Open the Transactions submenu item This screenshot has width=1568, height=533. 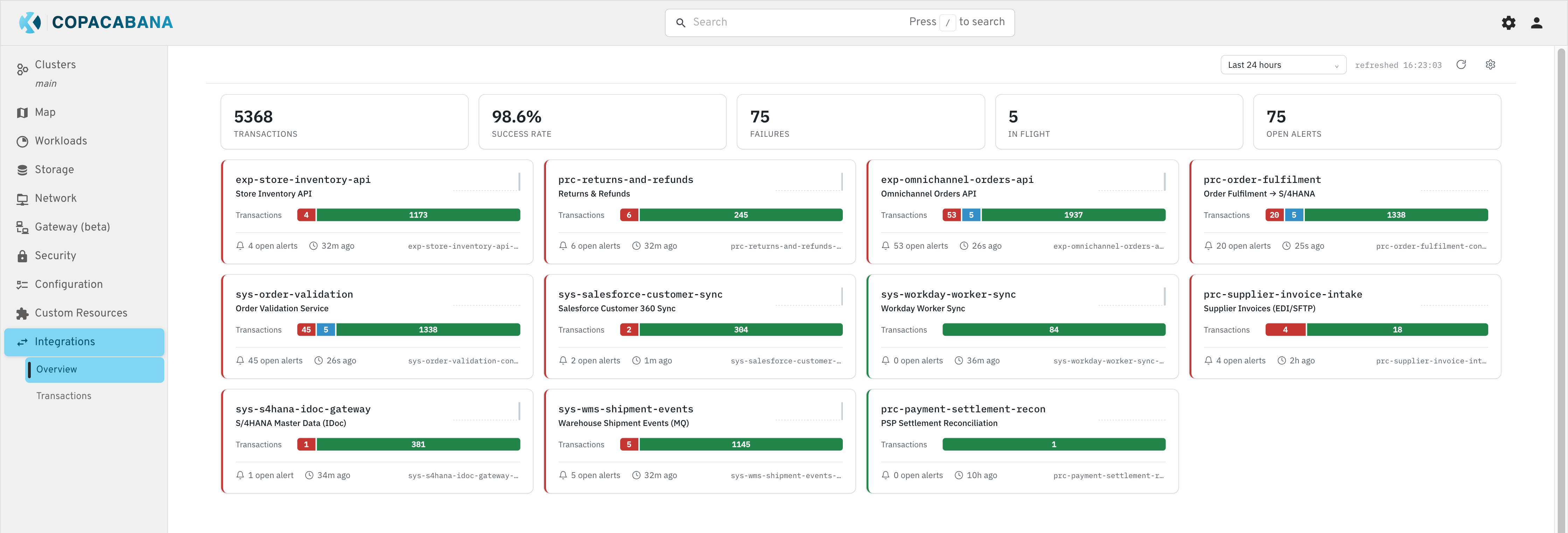click(x=94, y=396)
